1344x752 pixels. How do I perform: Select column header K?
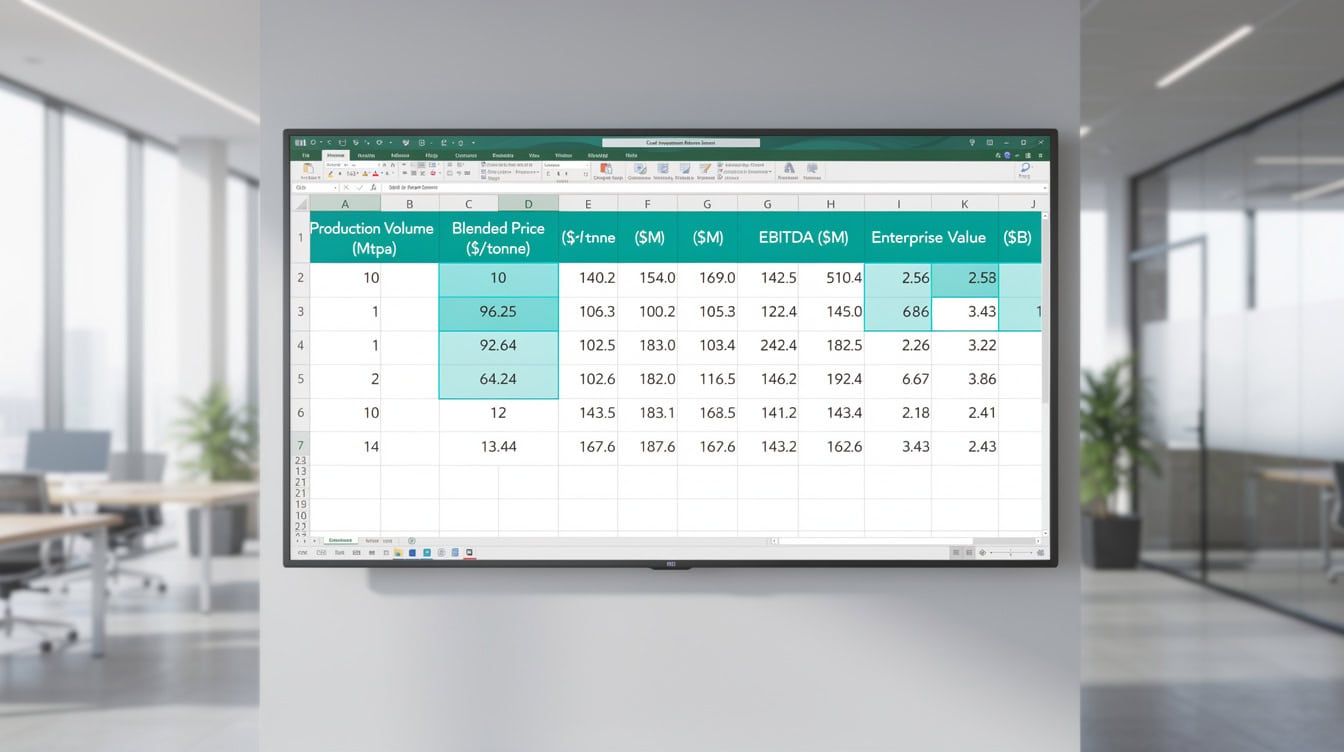965,203
